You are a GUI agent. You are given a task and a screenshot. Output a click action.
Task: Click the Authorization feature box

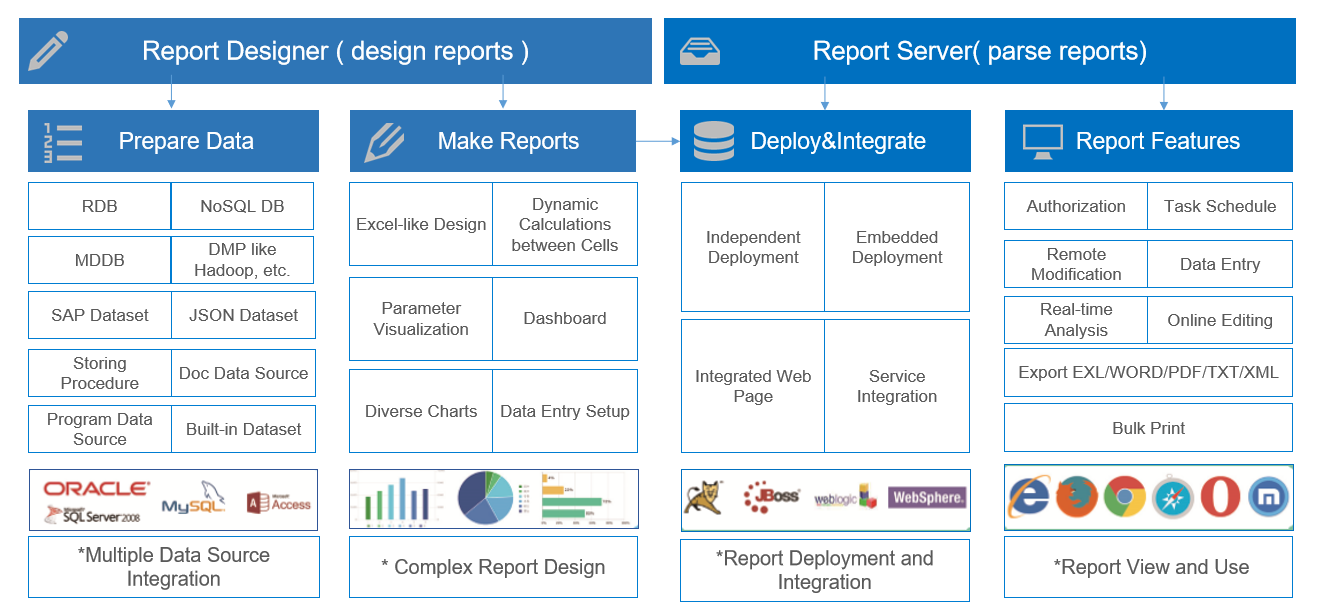(1076, 206)
